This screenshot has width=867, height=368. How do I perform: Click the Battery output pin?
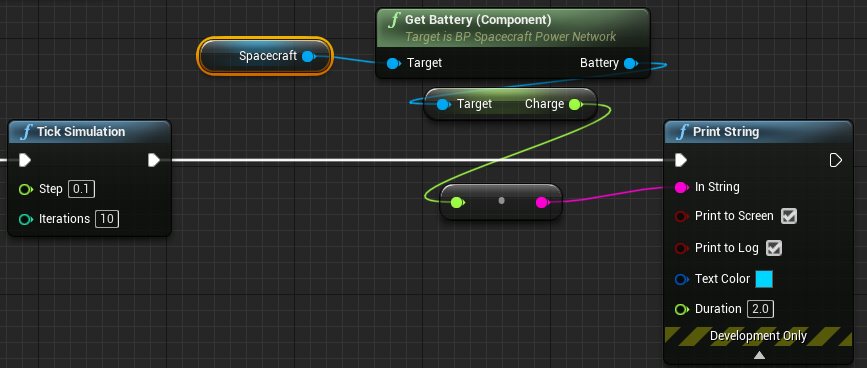point(630,64)
